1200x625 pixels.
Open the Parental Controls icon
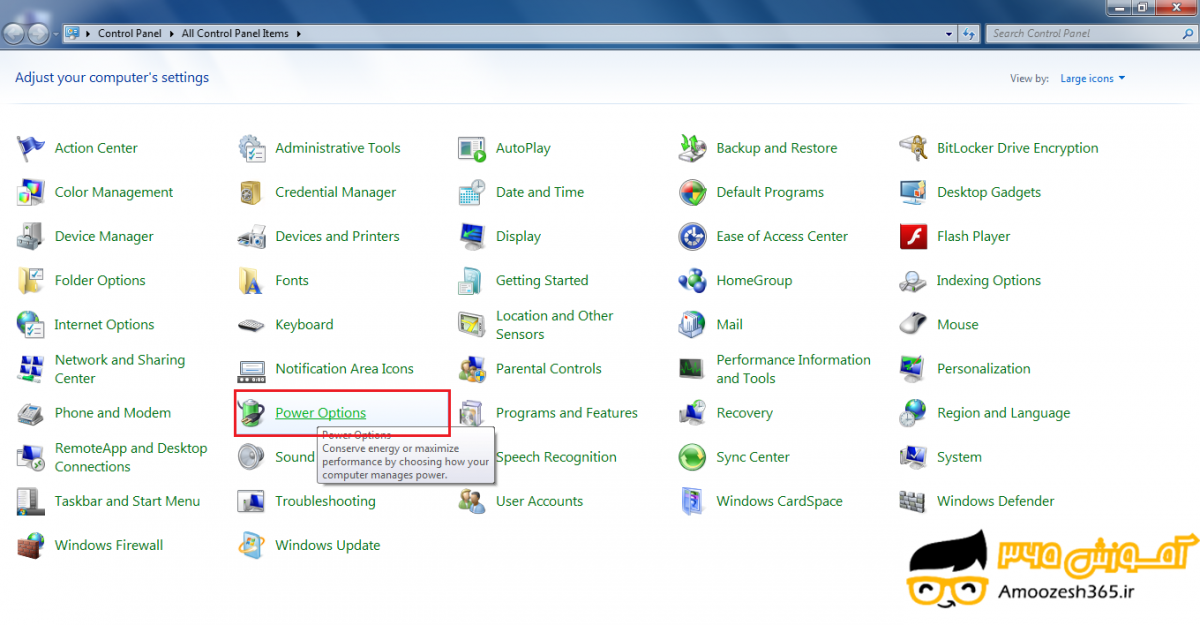coord(472,369)
